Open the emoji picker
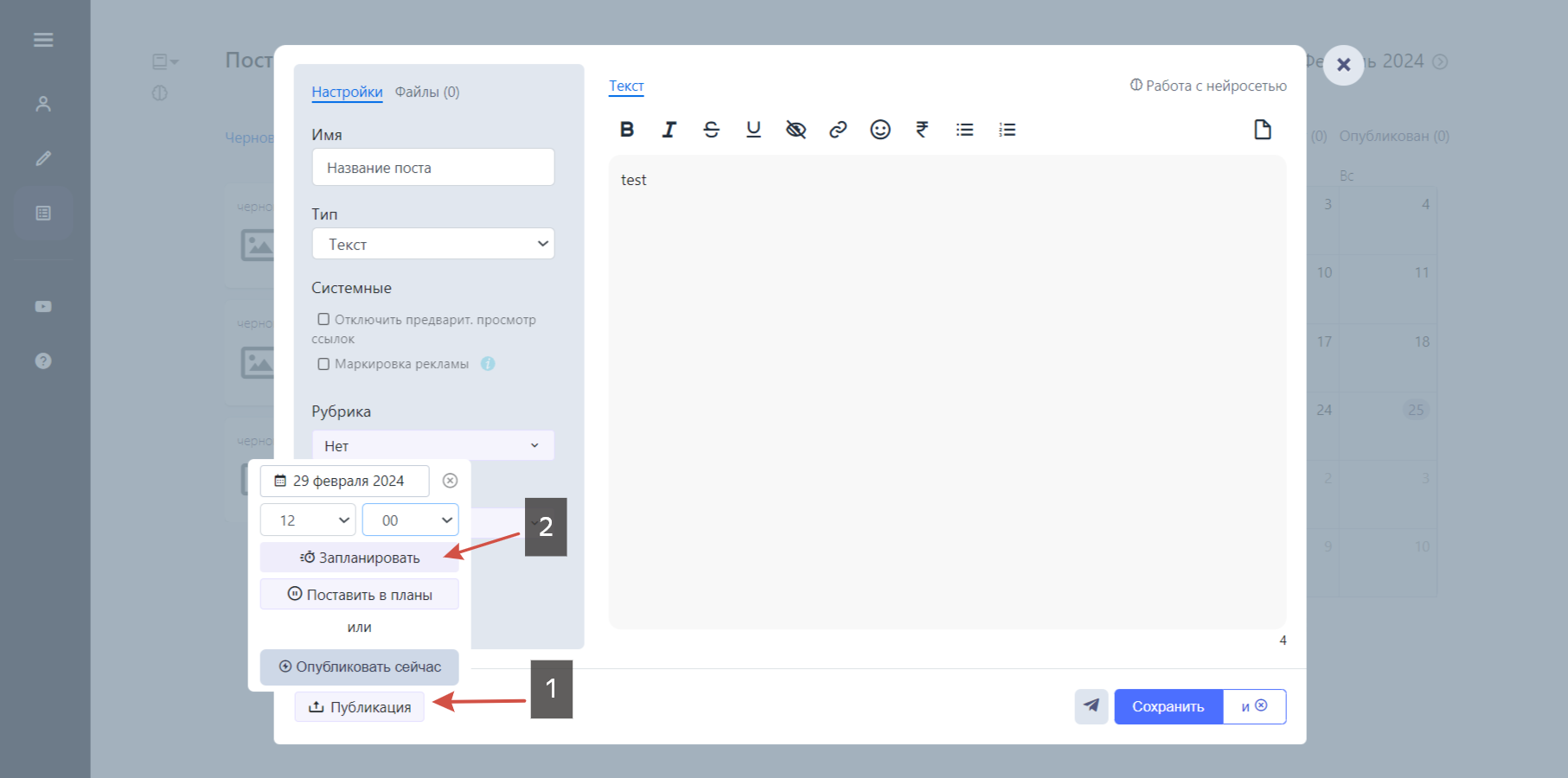This screenshot has width=1568, height=778. (880, 130)
